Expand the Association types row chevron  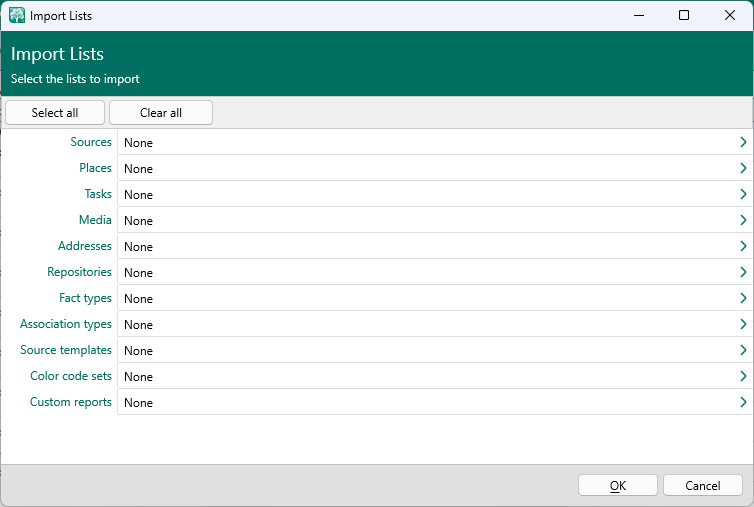(x=743, y=324)
